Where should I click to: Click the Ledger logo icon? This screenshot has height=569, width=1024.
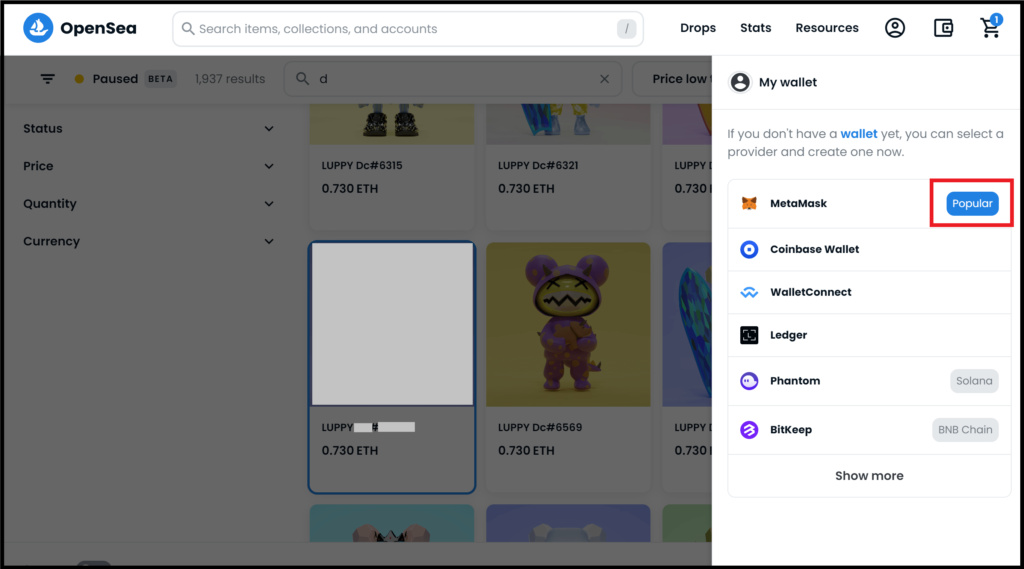749,335
